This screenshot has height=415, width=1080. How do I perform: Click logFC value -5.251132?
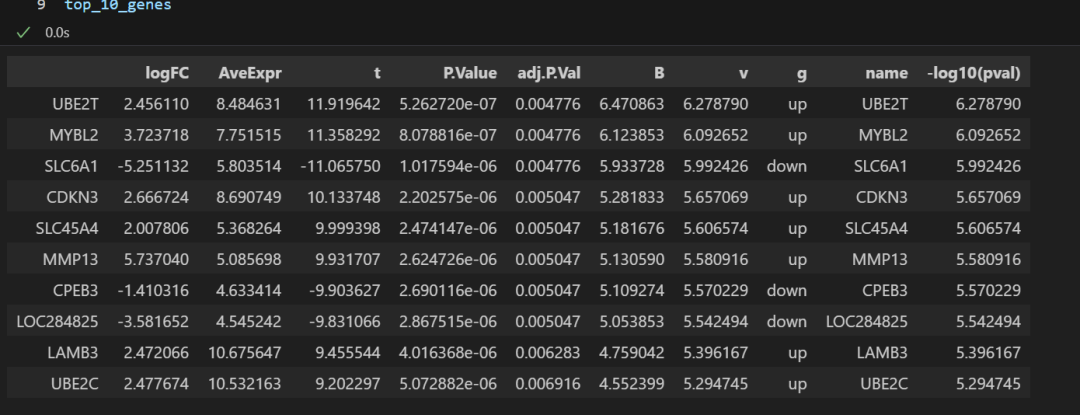(154, 166)
